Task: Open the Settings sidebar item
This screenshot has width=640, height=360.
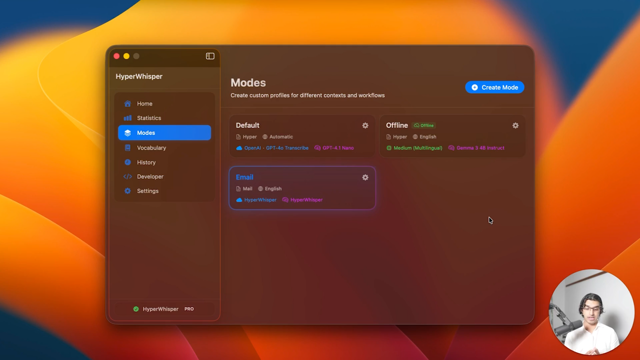Action: pos(164,191)
